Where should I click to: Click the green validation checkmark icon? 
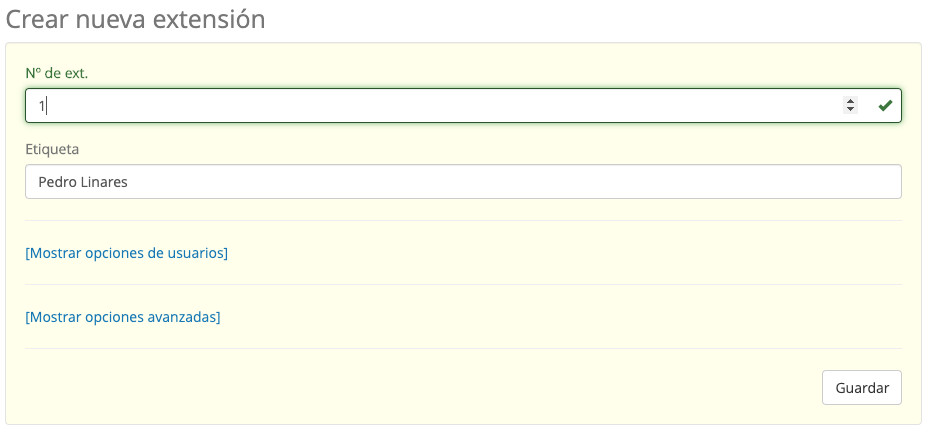tap(884, 105)
